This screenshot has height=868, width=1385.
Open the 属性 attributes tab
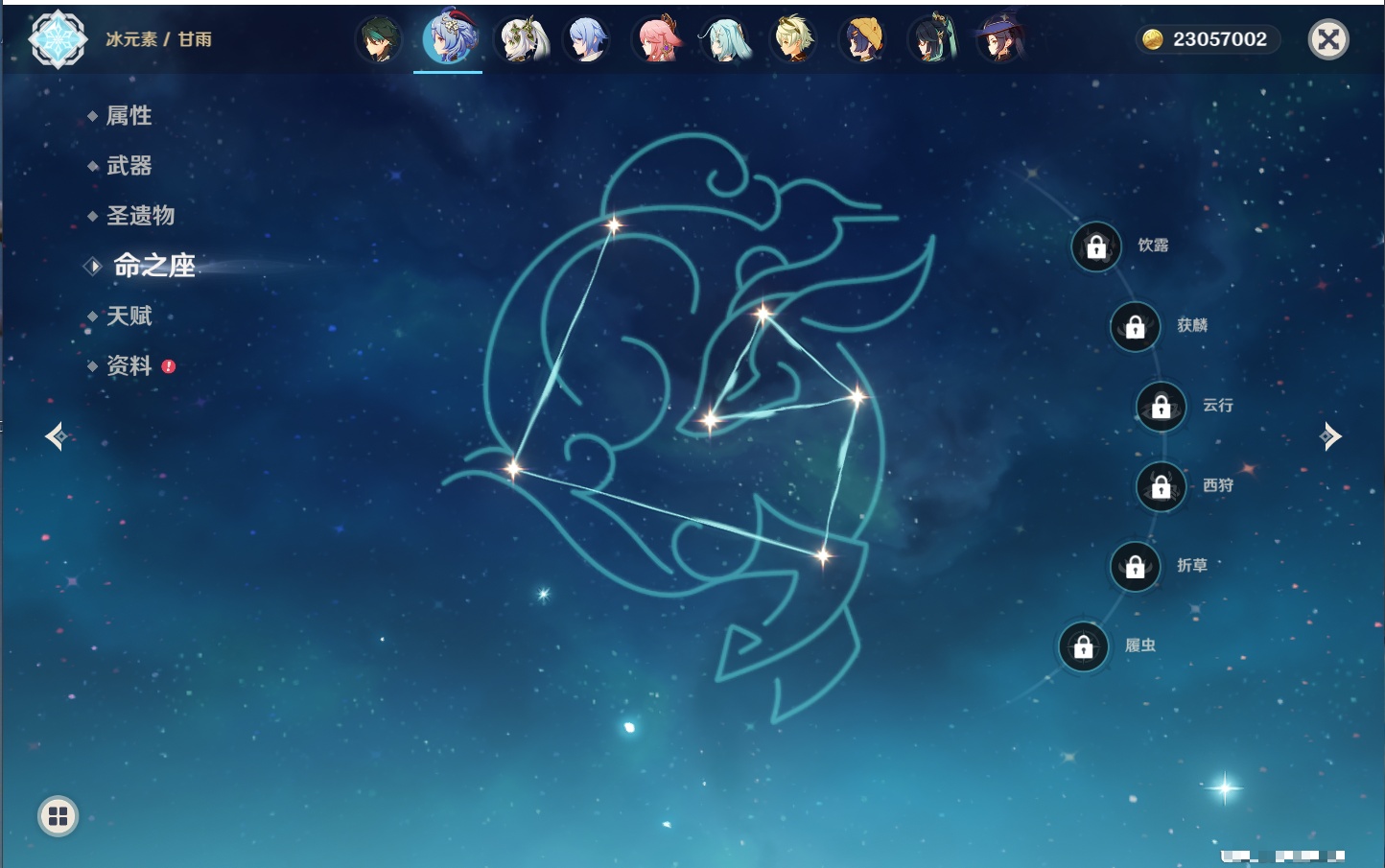[x=129, y=116]
